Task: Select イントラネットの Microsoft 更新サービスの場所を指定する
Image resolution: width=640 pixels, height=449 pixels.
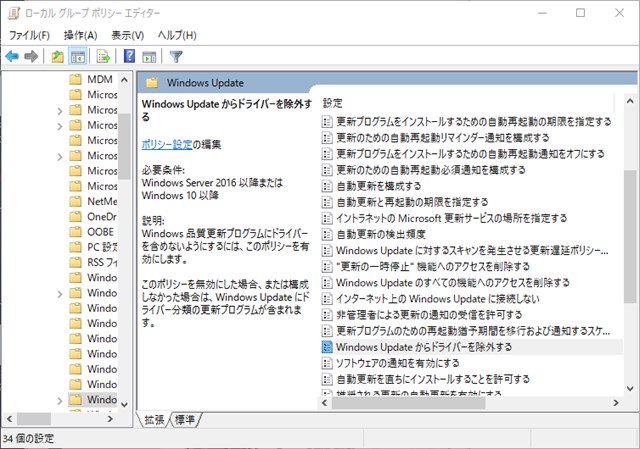Action: (x=451, y=218)
